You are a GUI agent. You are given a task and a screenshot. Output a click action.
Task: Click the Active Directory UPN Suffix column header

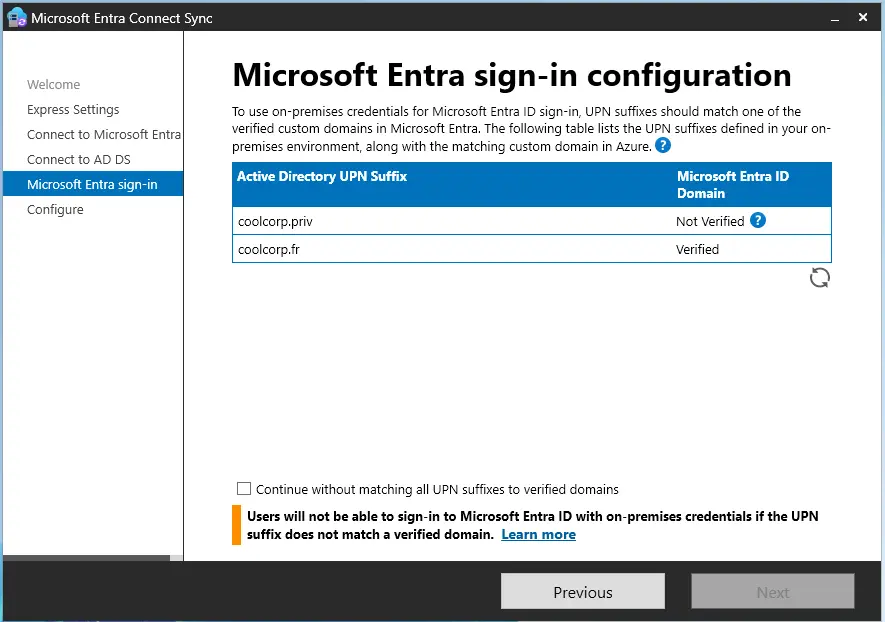pos(322,177)
